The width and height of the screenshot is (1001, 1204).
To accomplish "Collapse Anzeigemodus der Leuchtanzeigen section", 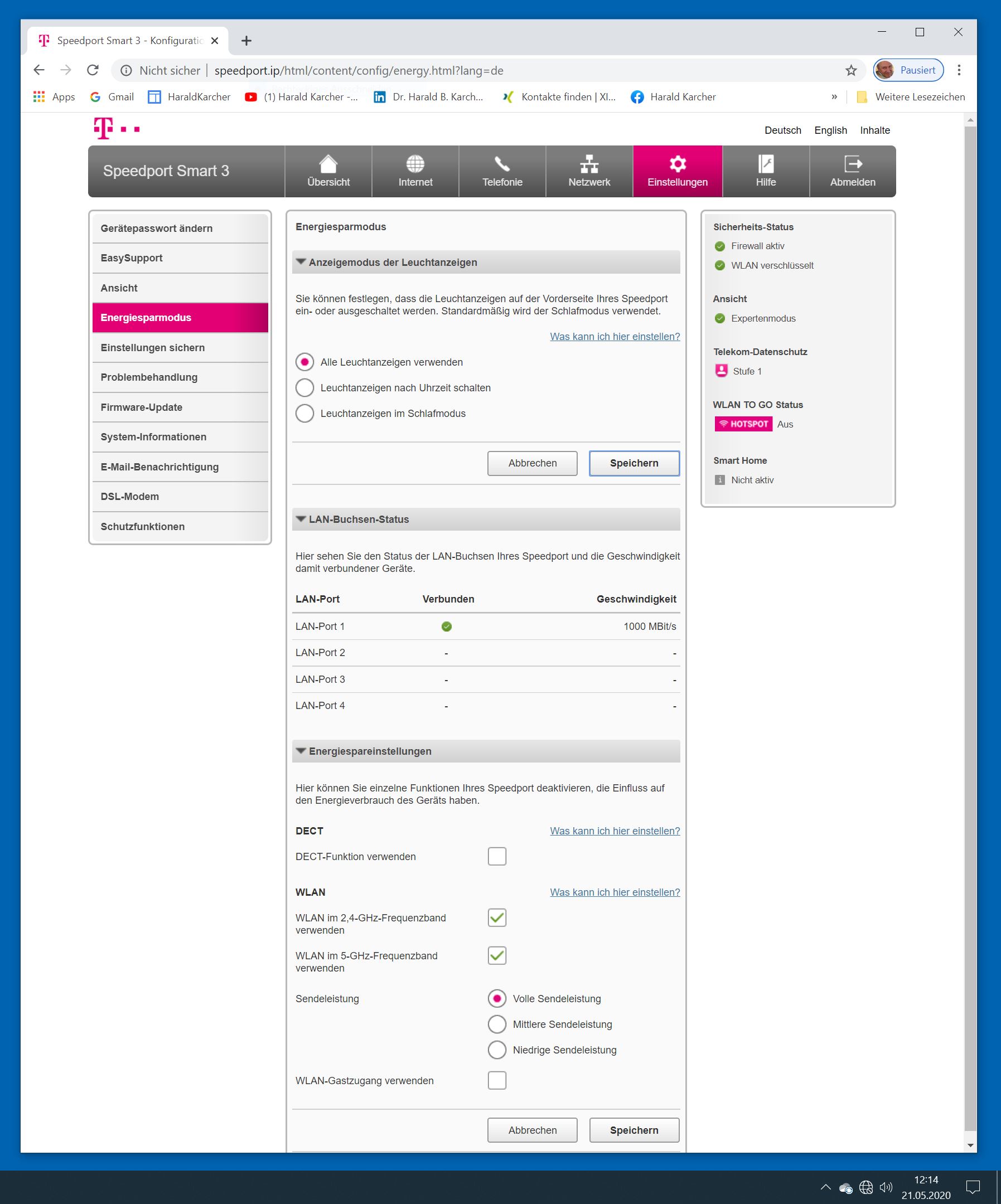I will [486, 262].
